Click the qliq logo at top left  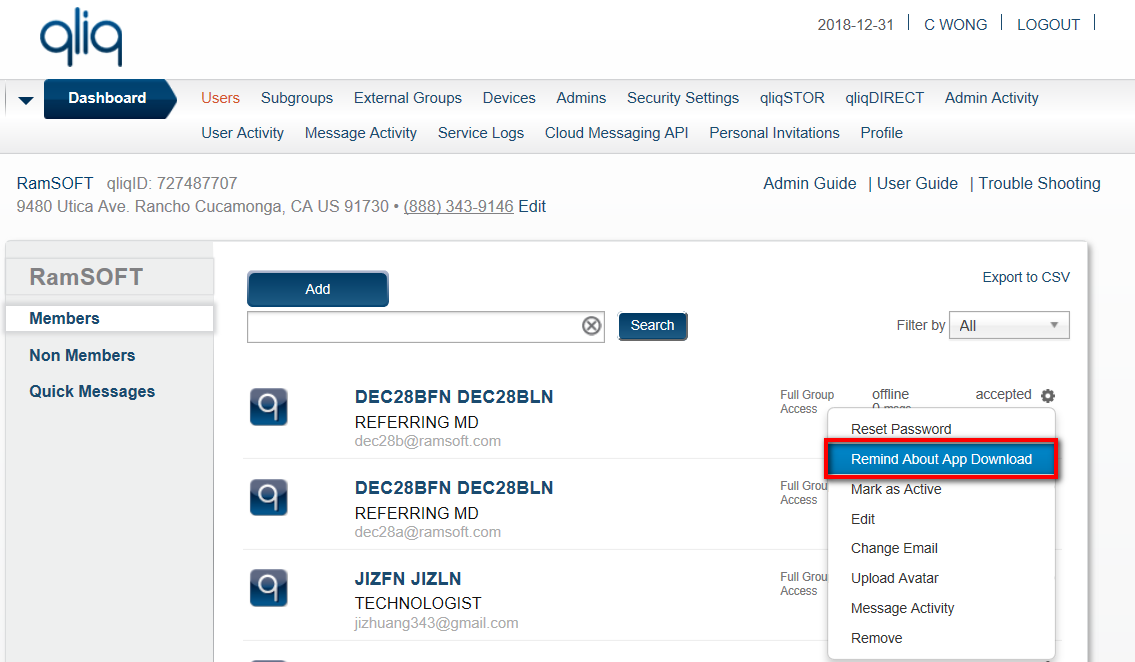[81, 38]
